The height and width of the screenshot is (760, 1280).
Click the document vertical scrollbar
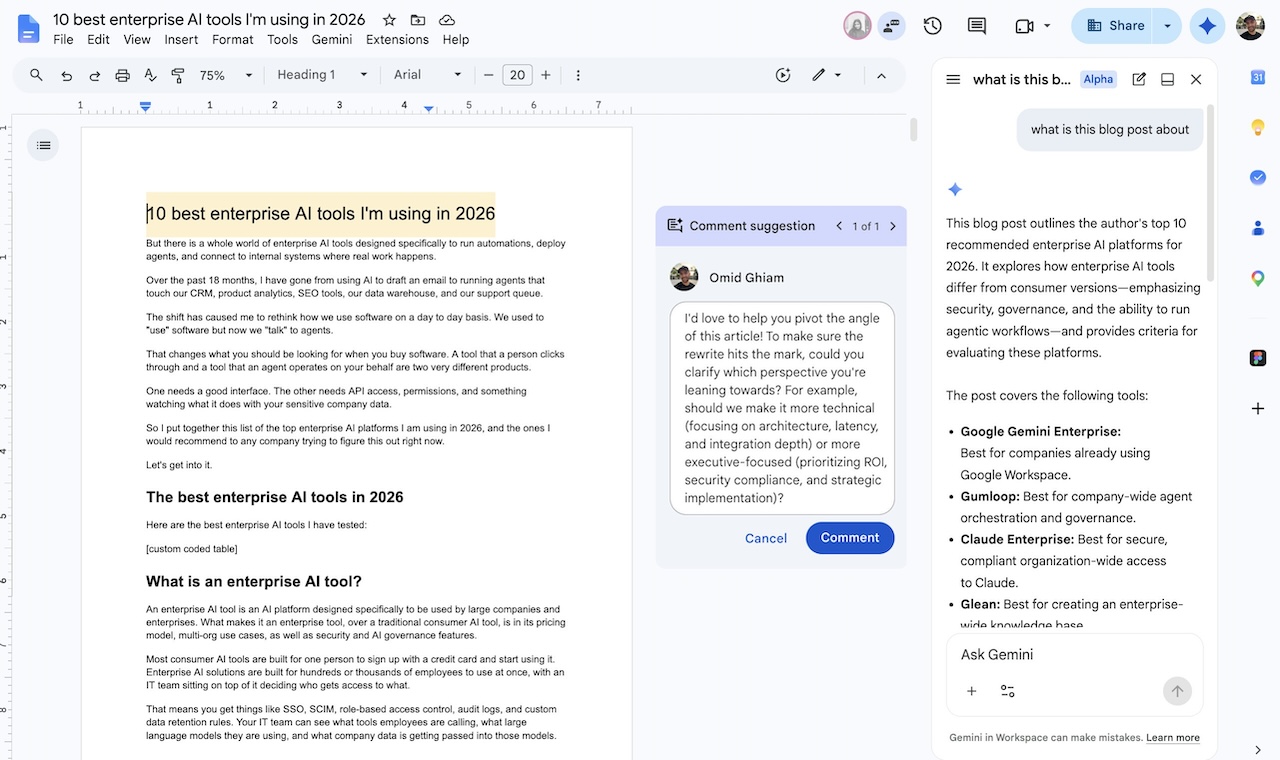[913, 130]
